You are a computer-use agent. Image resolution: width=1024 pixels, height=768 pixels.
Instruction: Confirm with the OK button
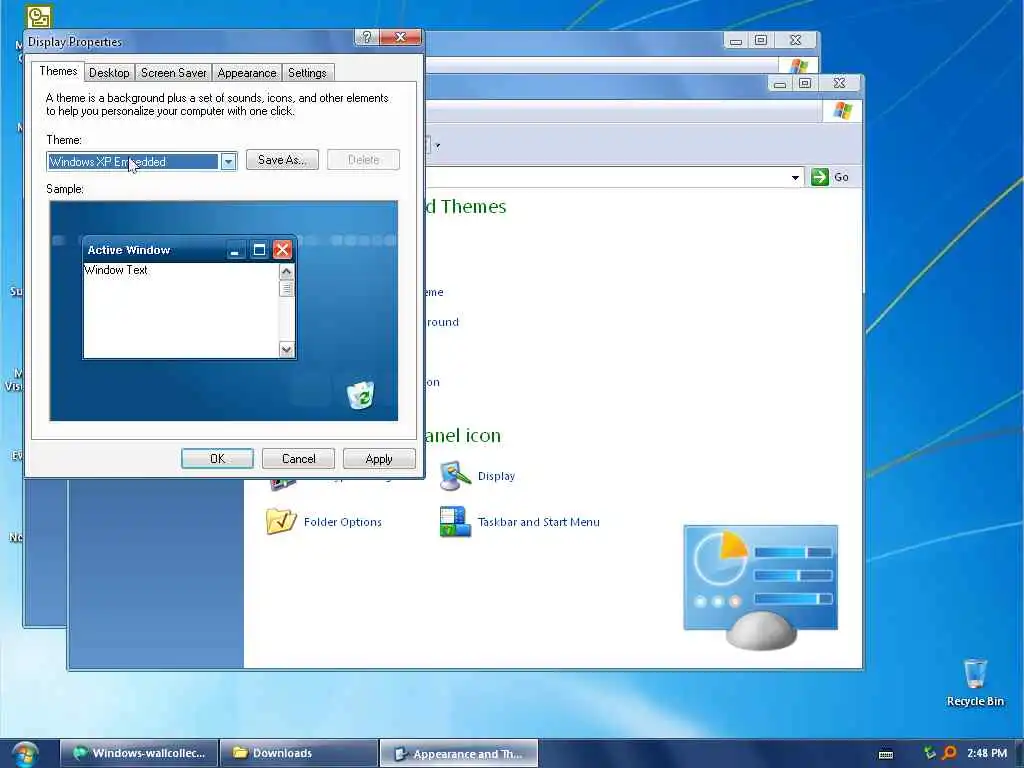(x=217, y=458)
